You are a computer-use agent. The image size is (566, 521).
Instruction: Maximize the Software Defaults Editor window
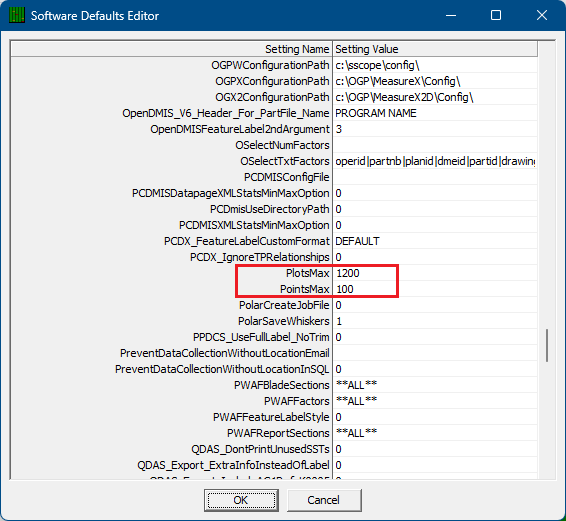point(496,16)
